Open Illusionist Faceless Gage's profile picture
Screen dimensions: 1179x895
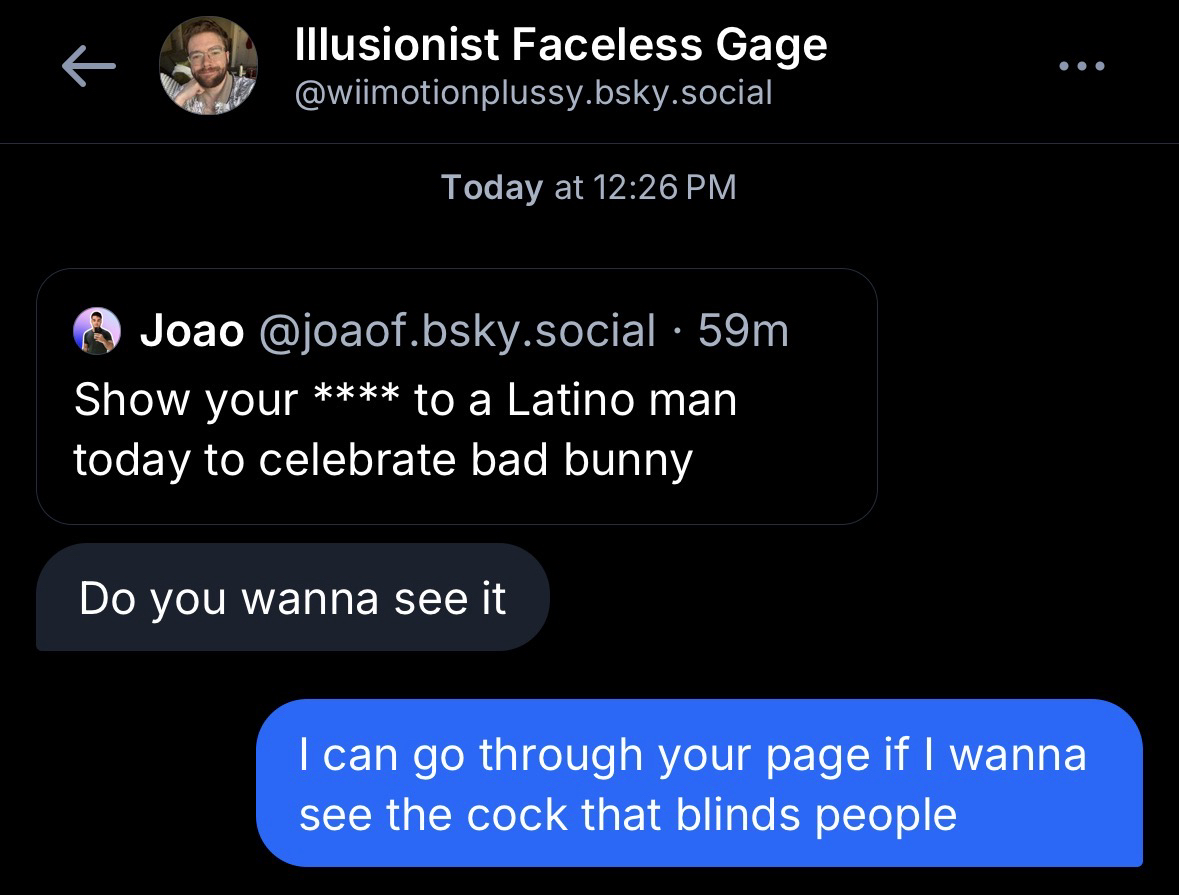click(x=209, y=66)
